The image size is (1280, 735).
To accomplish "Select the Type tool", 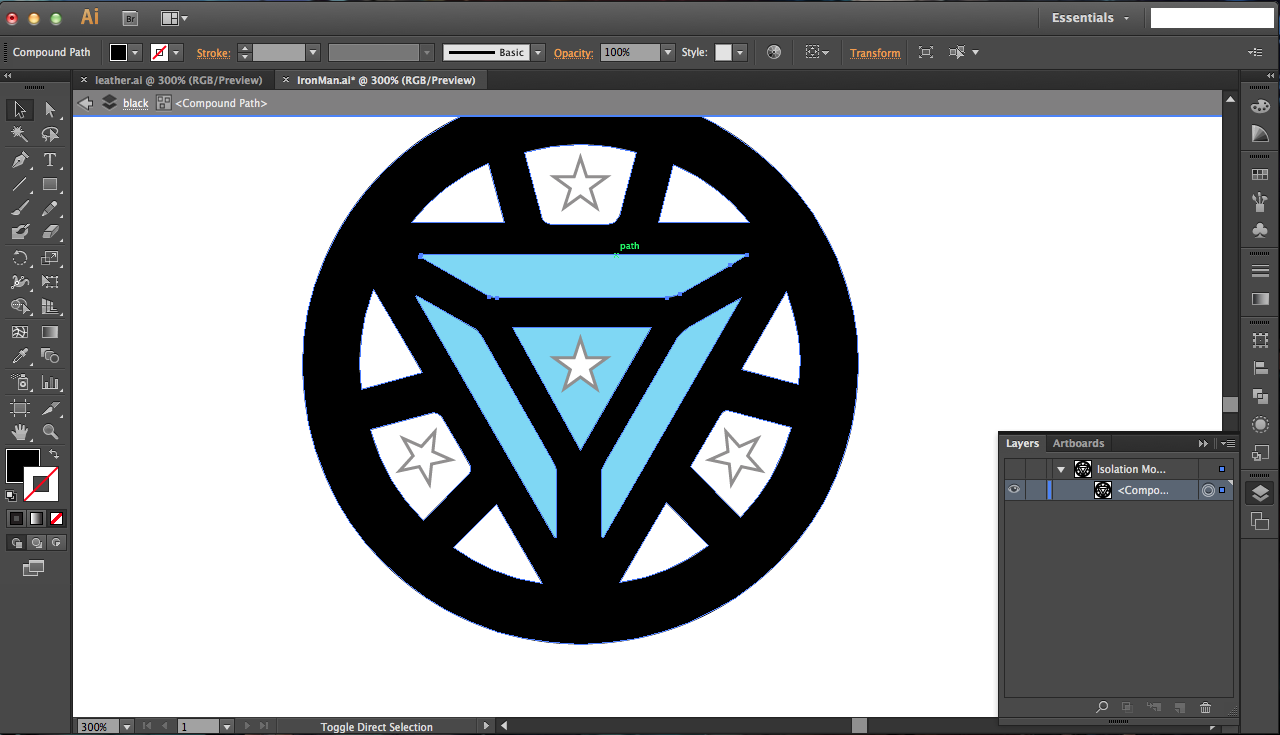I will coord(49,159).
